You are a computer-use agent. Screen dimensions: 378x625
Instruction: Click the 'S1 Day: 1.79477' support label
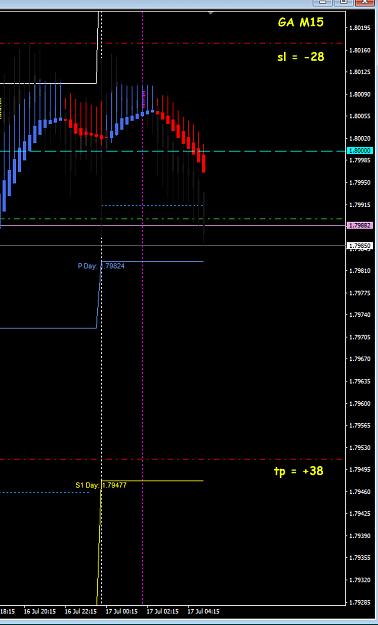(101, 485)
